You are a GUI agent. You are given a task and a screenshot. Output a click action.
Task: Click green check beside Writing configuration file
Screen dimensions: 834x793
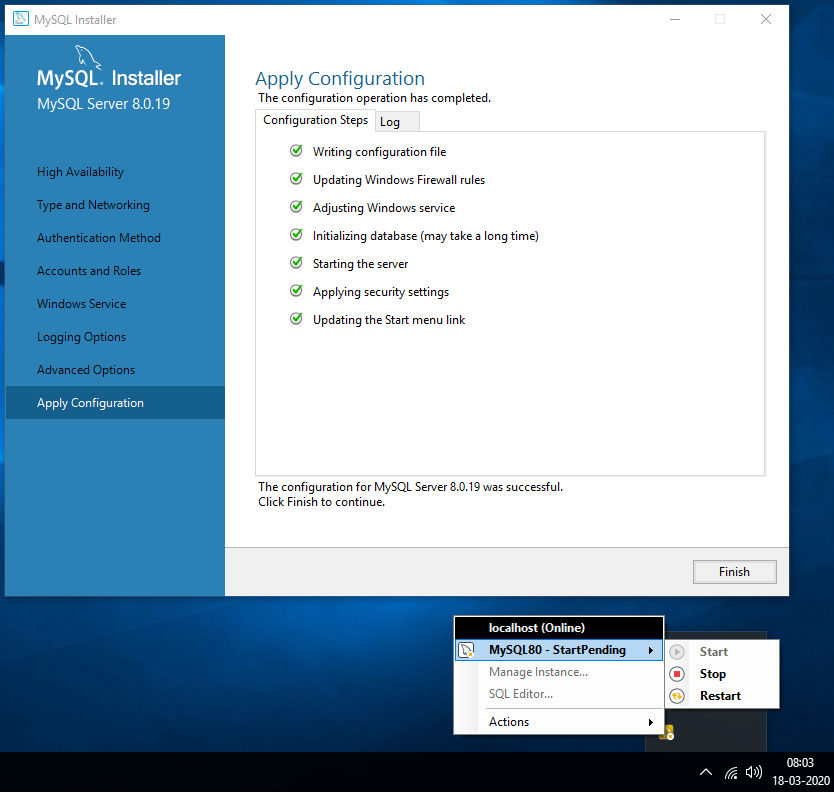coord(296,151)
